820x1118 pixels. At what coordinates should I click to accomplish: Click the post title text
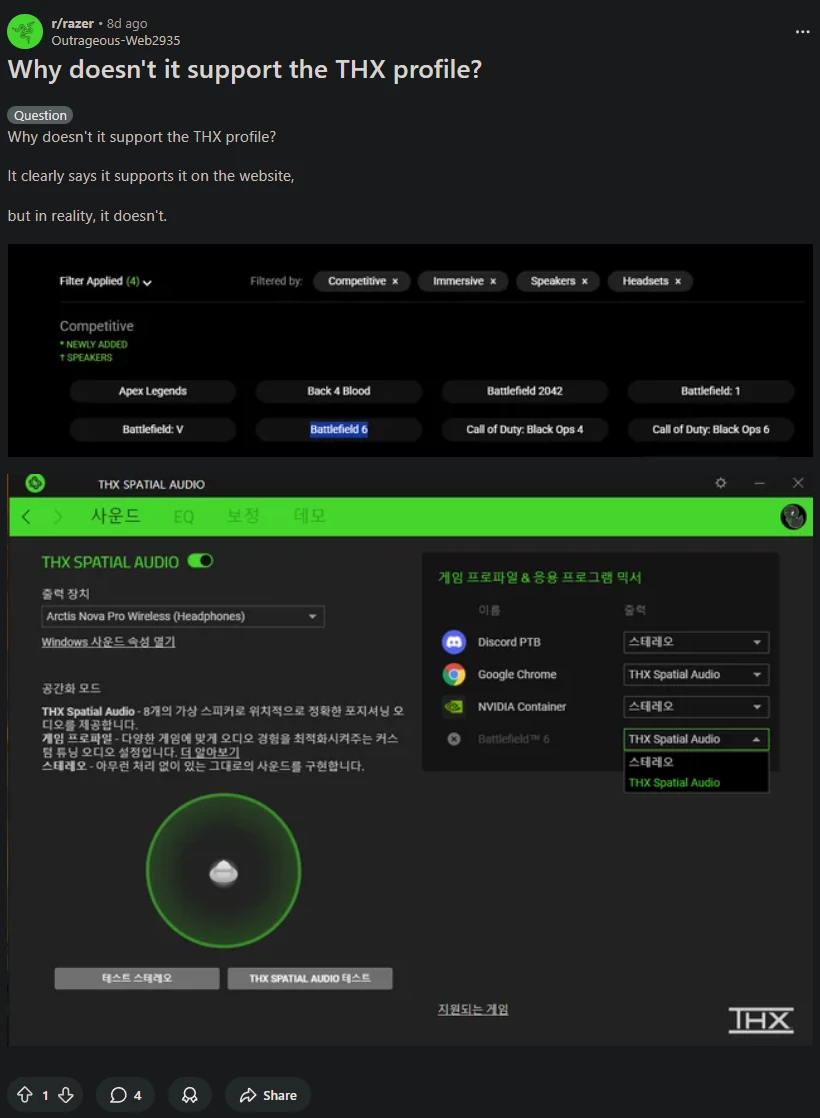tap(245, 69)
